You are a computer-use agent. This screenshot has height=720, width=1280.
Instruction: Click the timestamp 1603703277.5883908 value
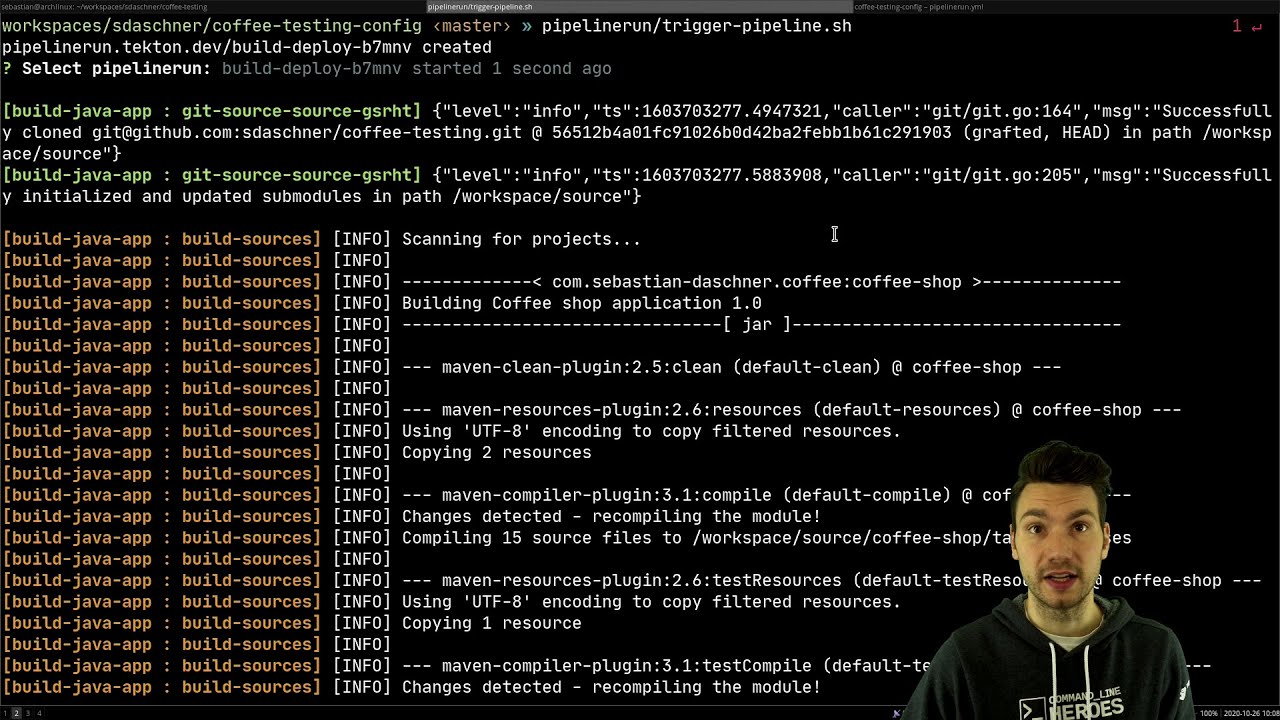[731, 175]
